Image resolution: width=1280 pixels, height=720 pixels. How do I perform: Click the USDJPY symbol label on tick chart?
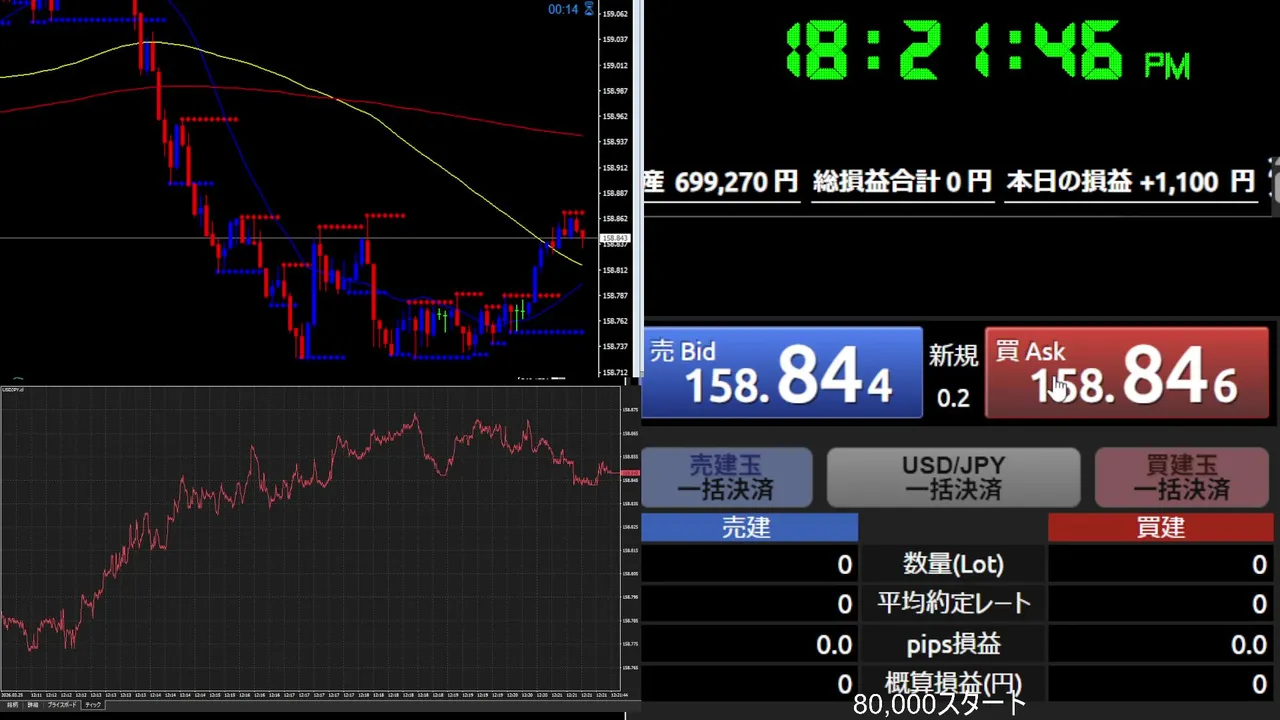[x=13, y=389]
